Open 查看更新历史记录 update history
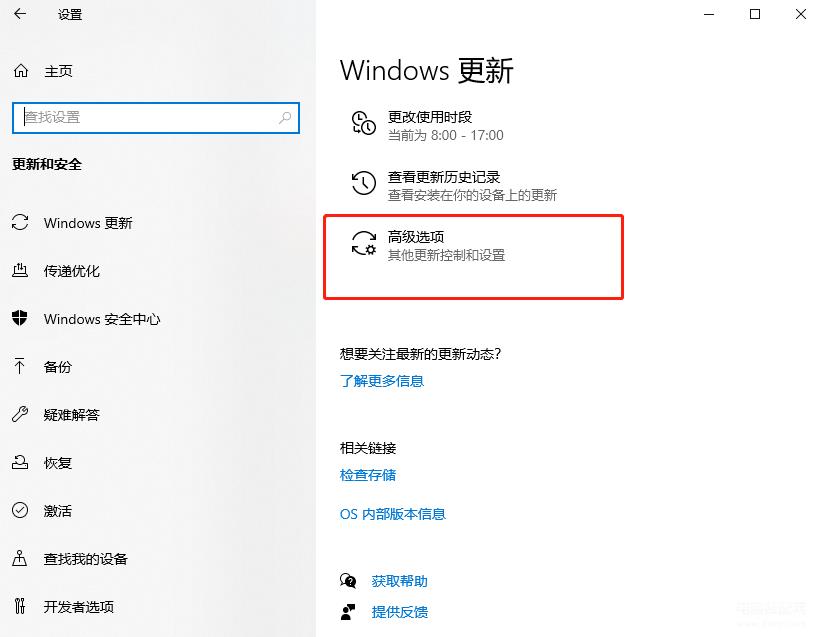Screen dimensions: 816x637 [454, 186]
